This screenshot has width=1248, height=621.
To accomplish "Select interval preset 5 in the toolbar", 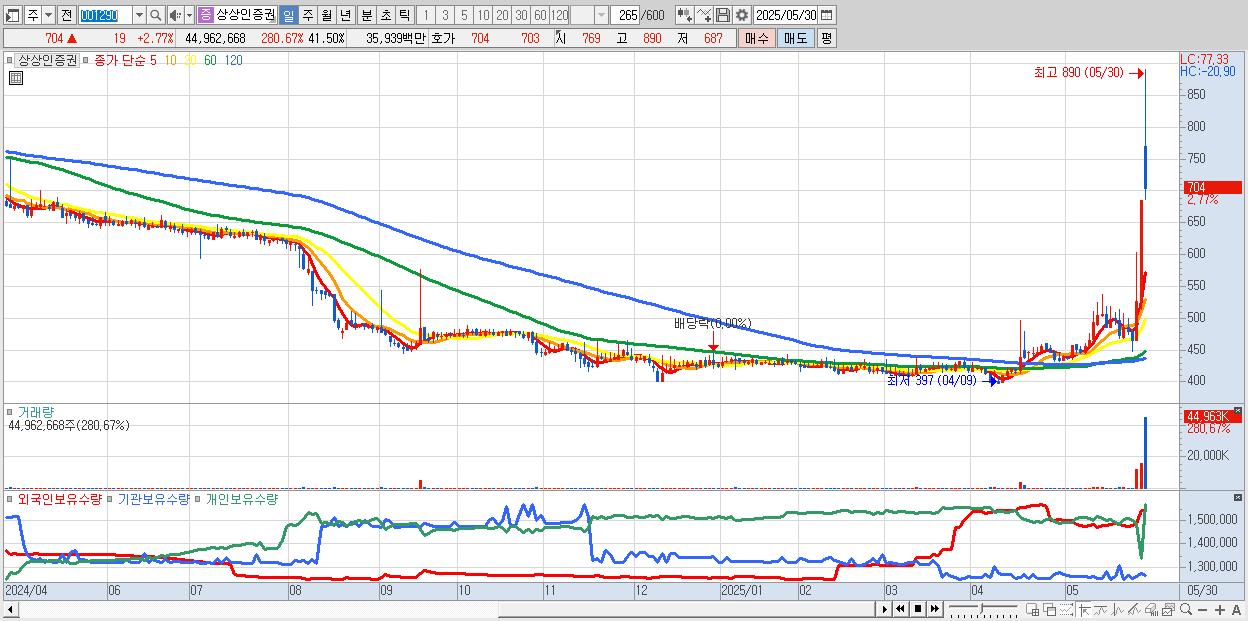I will tap(464, 15).
